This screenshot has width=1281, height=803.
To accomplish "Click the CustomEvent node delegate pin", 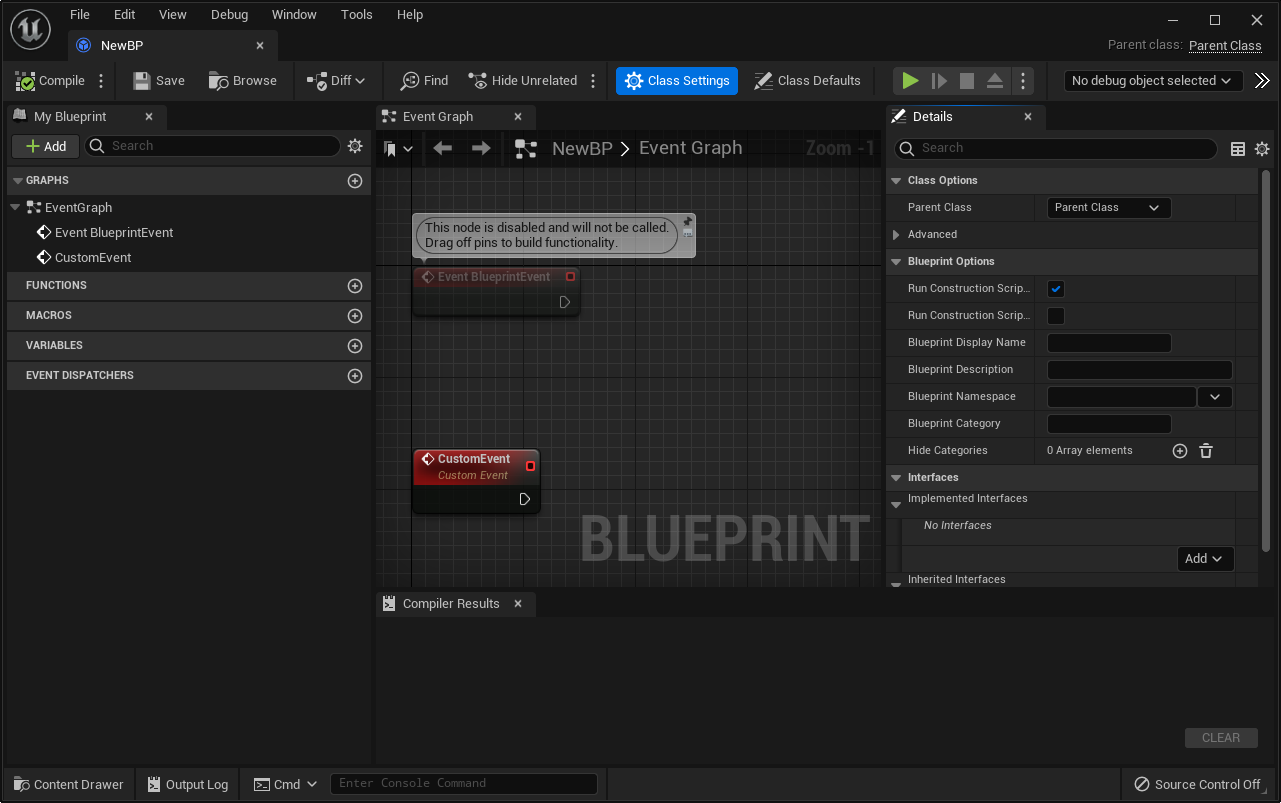I will pos(530,466).
